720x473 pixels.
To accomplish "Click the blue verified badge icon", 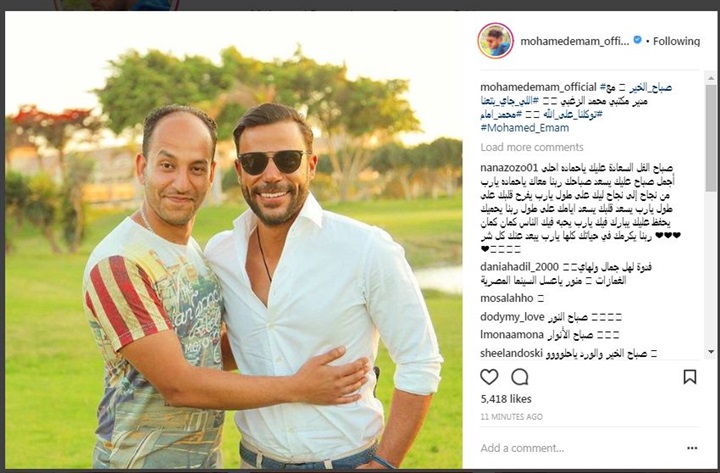I will click(637, 40).
